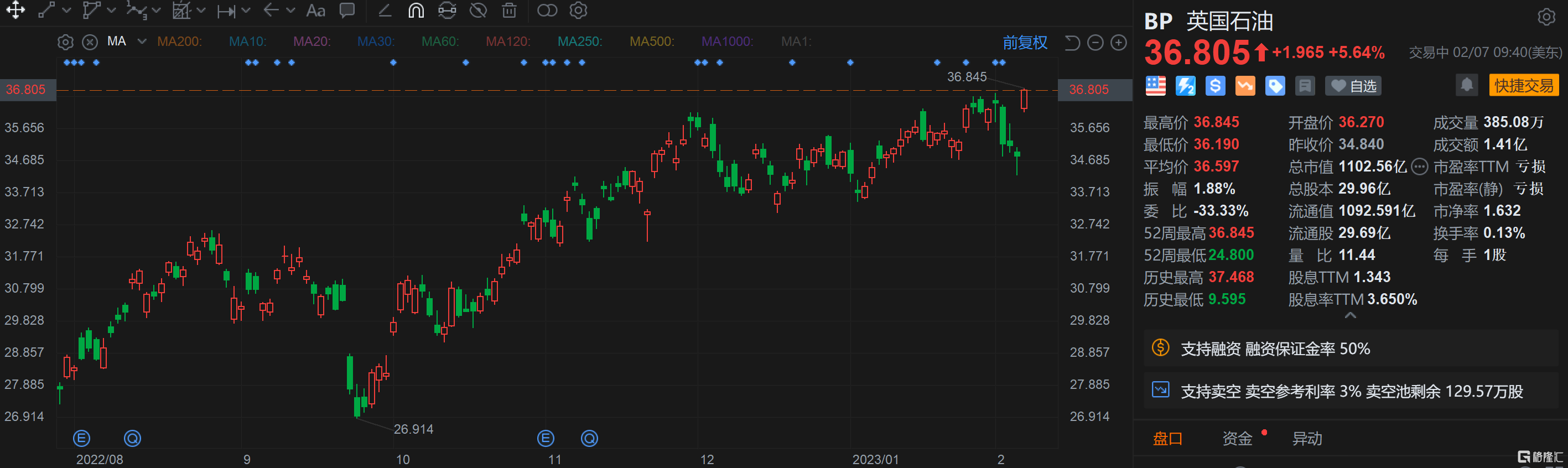This screenshot has width=1568, height=468.
Task: Click the November quarterly Q marker
Action: [589, 438]
